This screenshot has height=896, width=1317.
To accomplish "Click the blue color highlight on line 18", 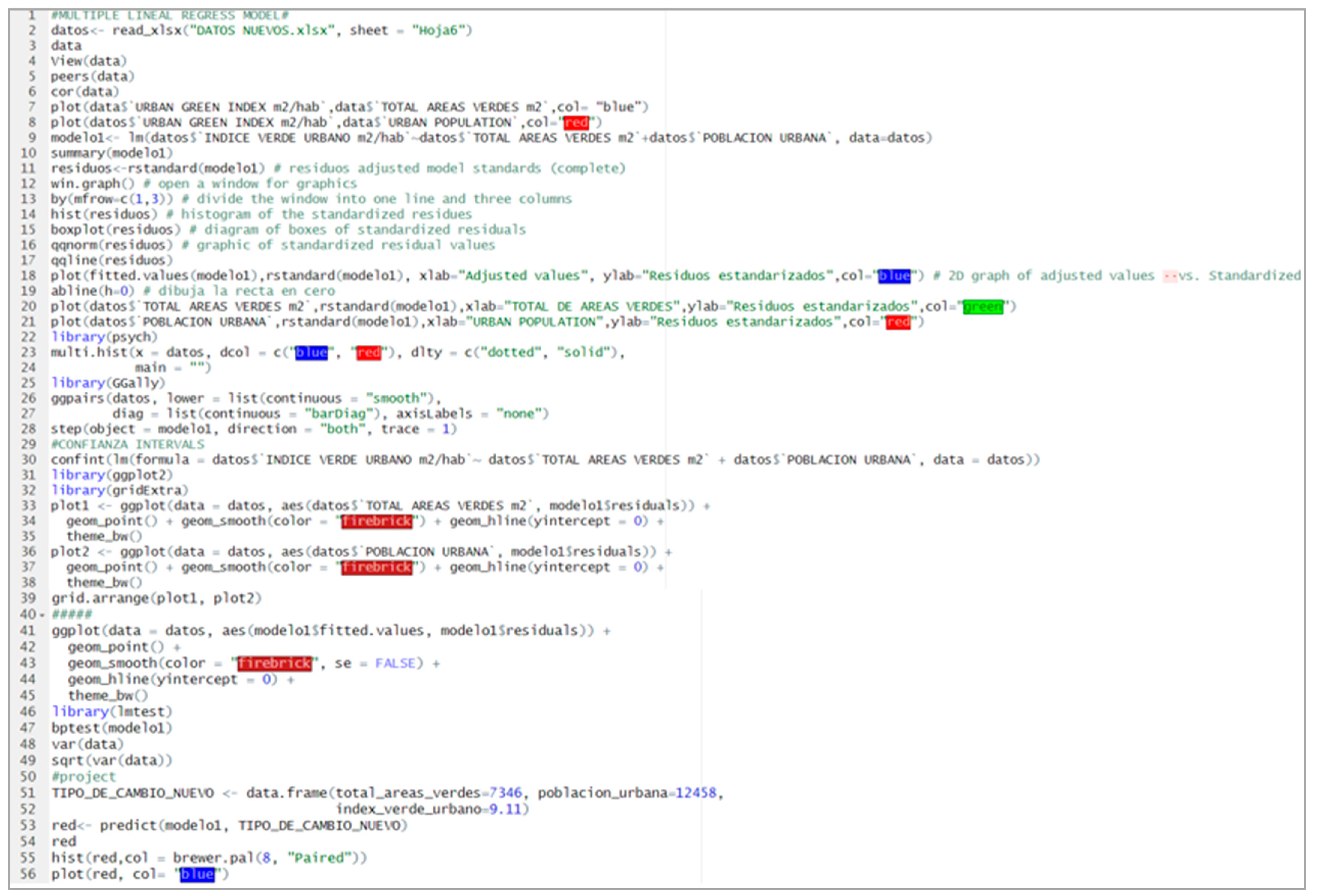I will (894, 276).
